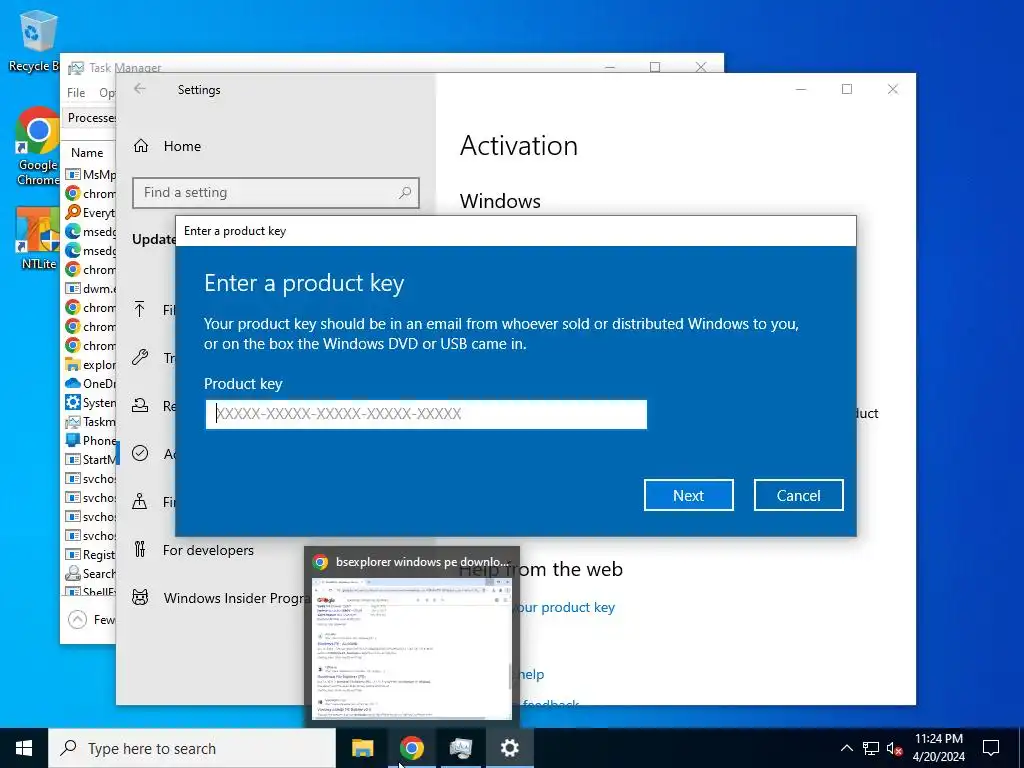Minimize the Settings window
The width and height of the screenshot is (1024, 768).
pyautogui.click(x=801, y=89)
